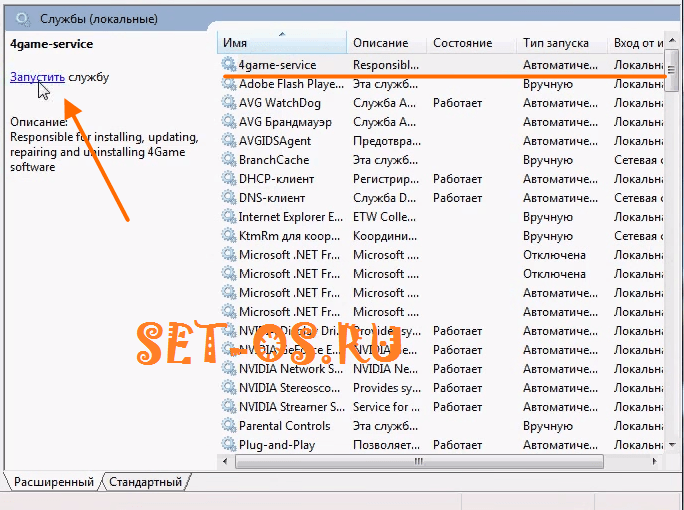Sort by the Состояние column header
The image size is (684, 510).
pyautogui.click(x=472, y=42)
